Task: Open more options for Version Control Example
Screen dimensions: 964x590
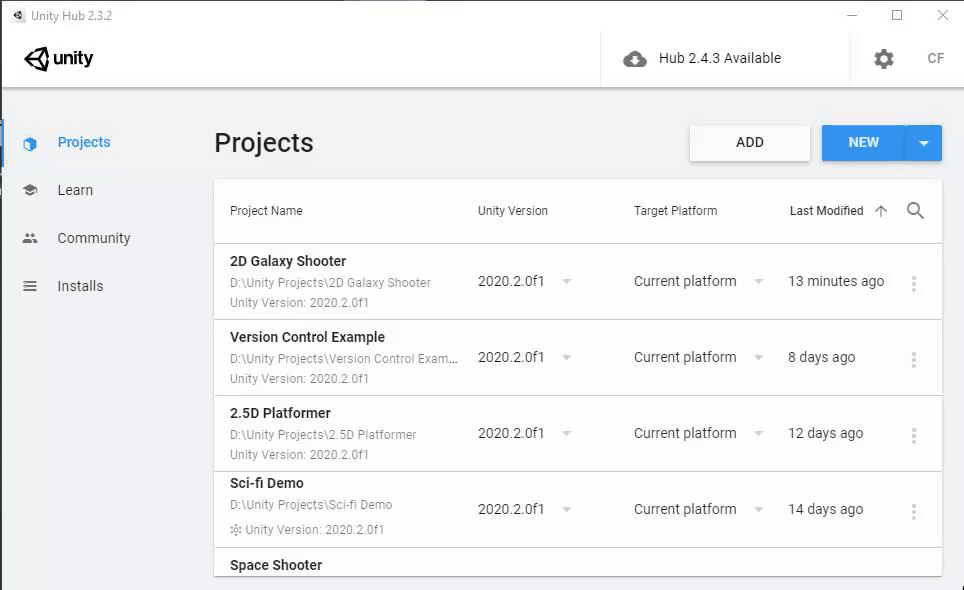Action: click(914, 360)
